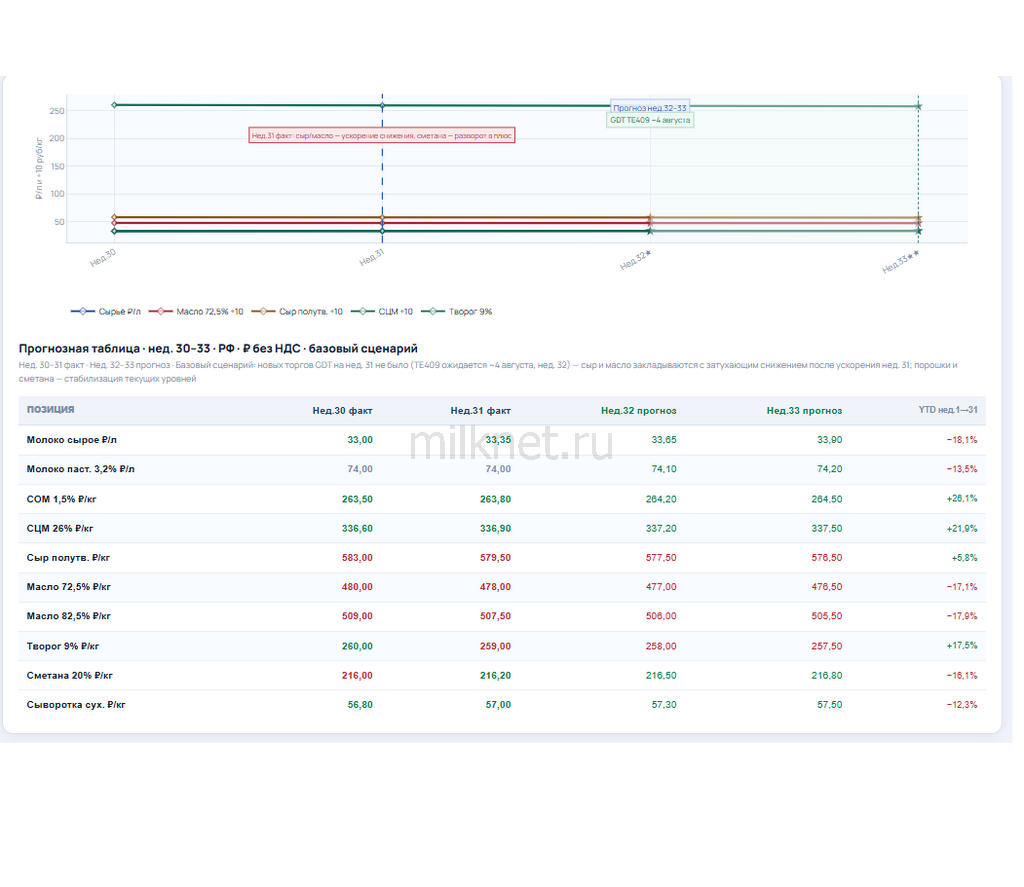Toggle the Масло 72,5% ÷10 legend series

coord(196,312)
